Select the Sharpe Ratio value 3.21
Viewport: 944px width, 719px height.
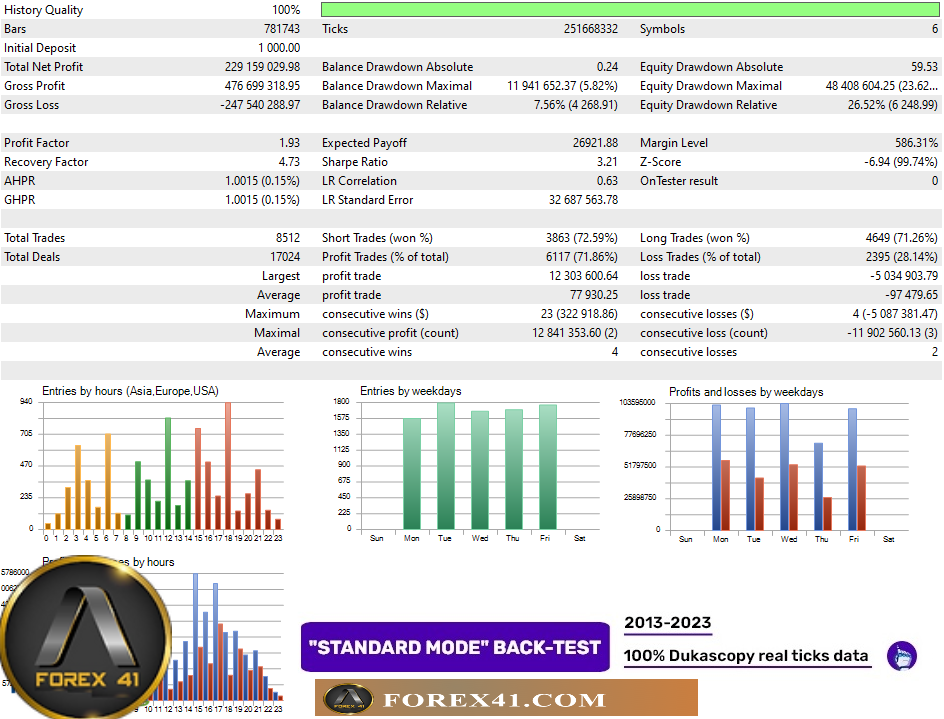(x=607, y=162)
